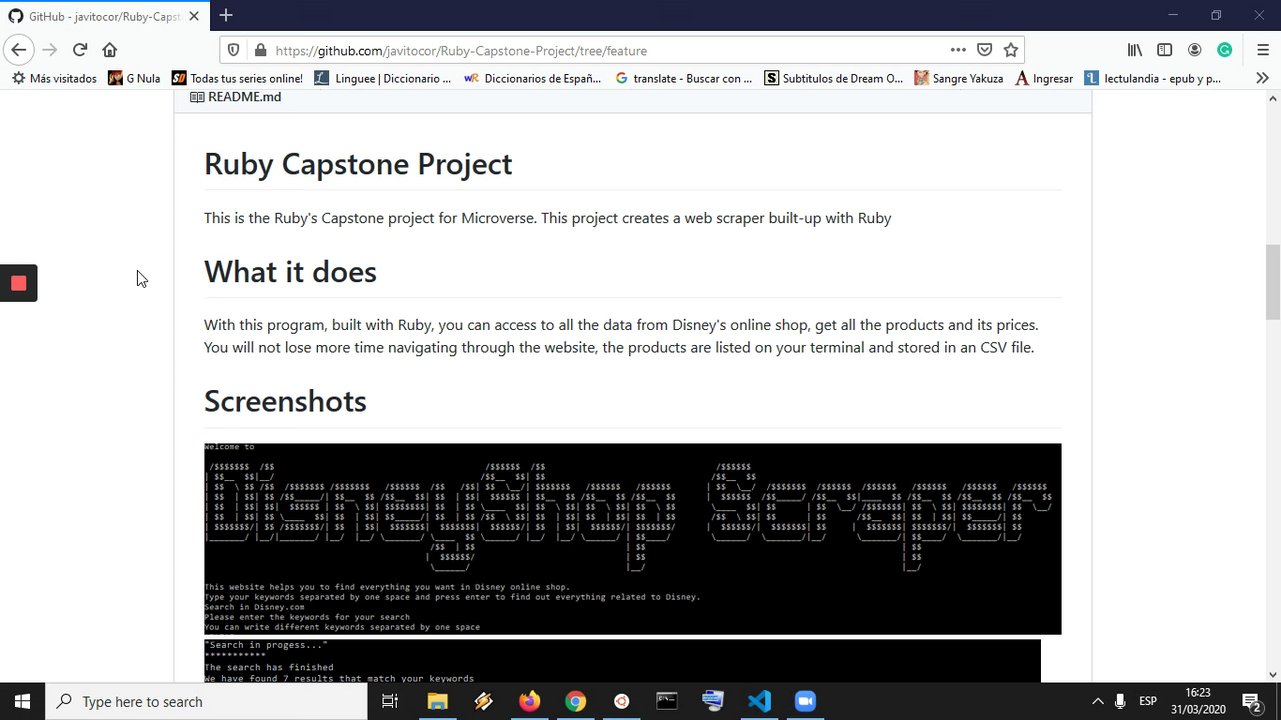The height and width of the screenshot is (720, 1281).
Task: Show more bookmarks chevron
Action: click(1262, 78)
